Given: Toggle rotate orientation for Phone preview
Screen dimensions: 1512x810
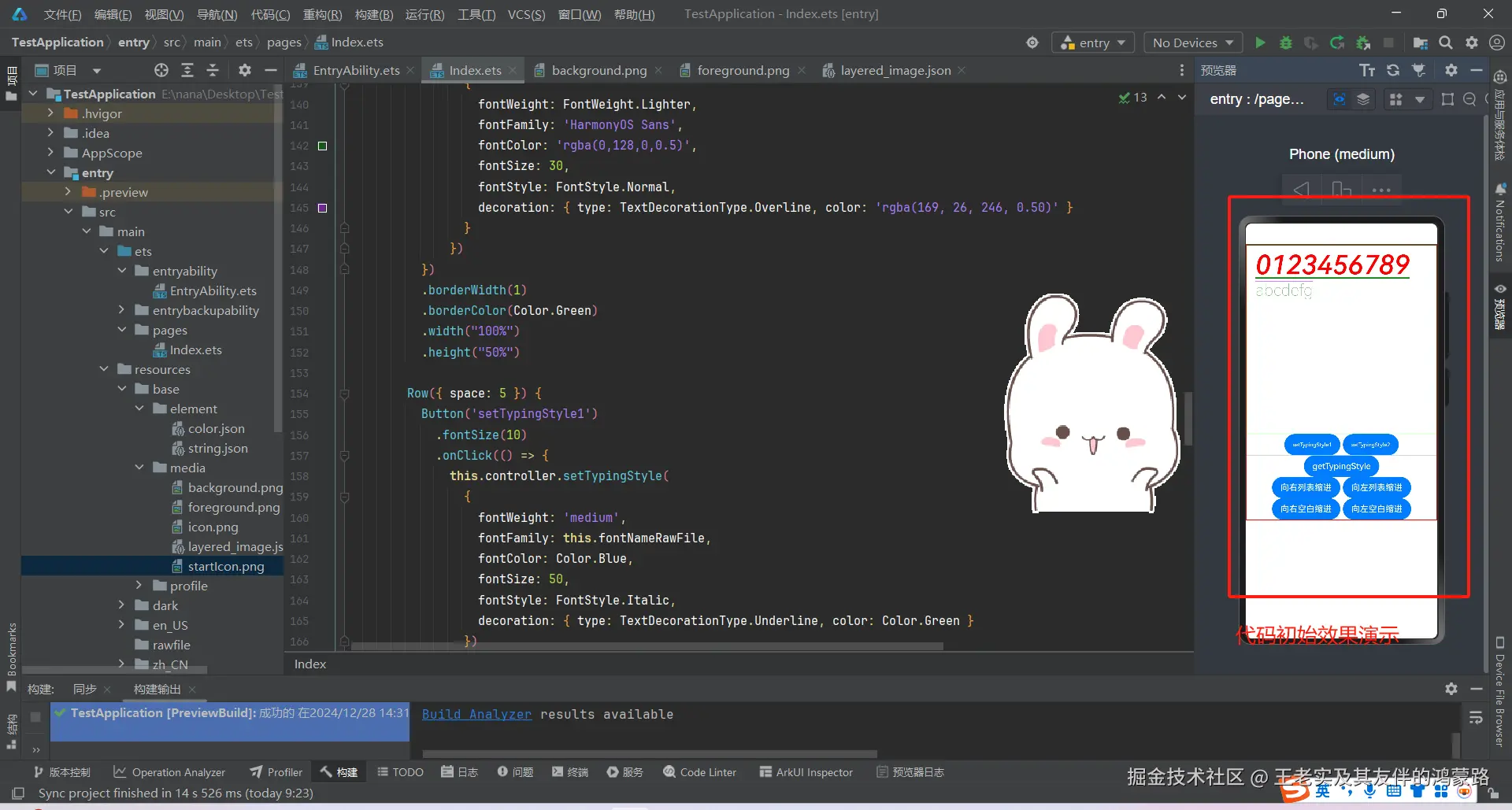Looking at the screenshot, I should click(x=1341, y=190).
